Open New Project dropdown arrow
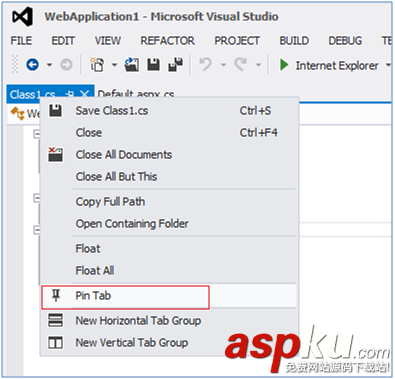Screen dimensions: 395x379 pos(114,65)
